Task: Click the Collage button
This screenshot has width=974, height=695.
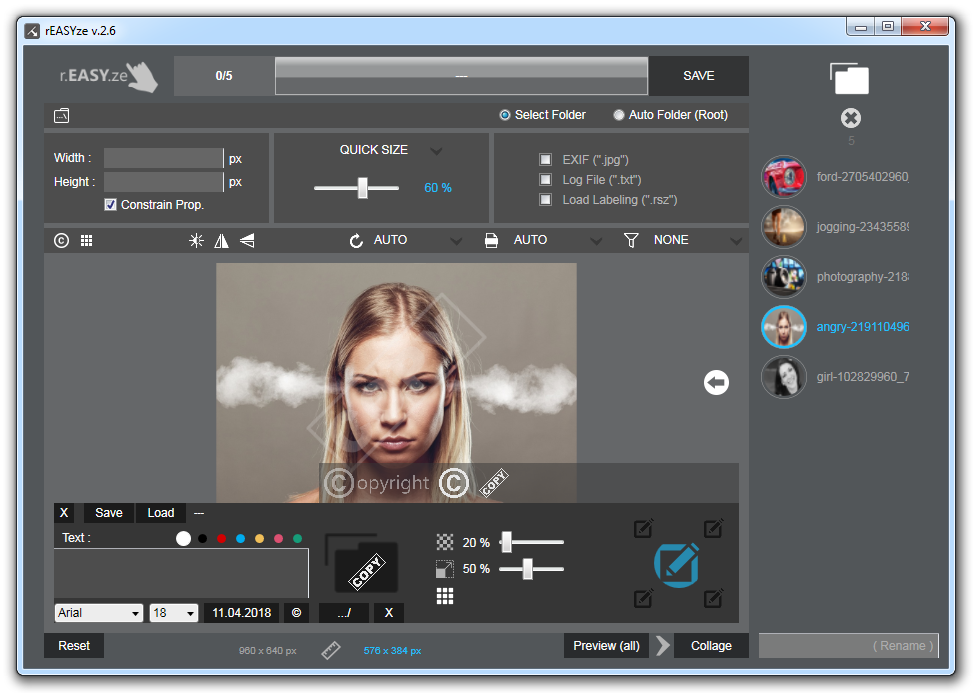Action: (711, 646)
